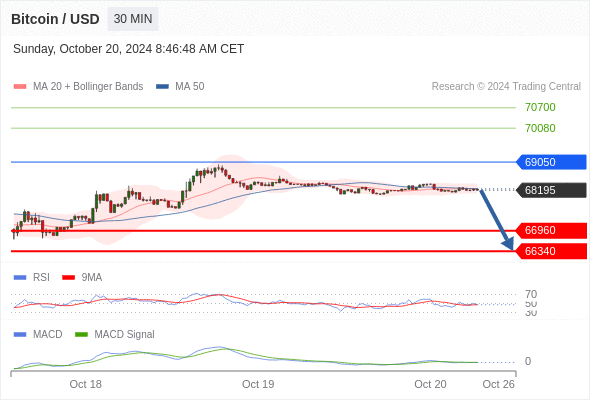Screen dimensions: 590x400
Task: Click the MACD Signal green legend marker
Action: point(81,334)
